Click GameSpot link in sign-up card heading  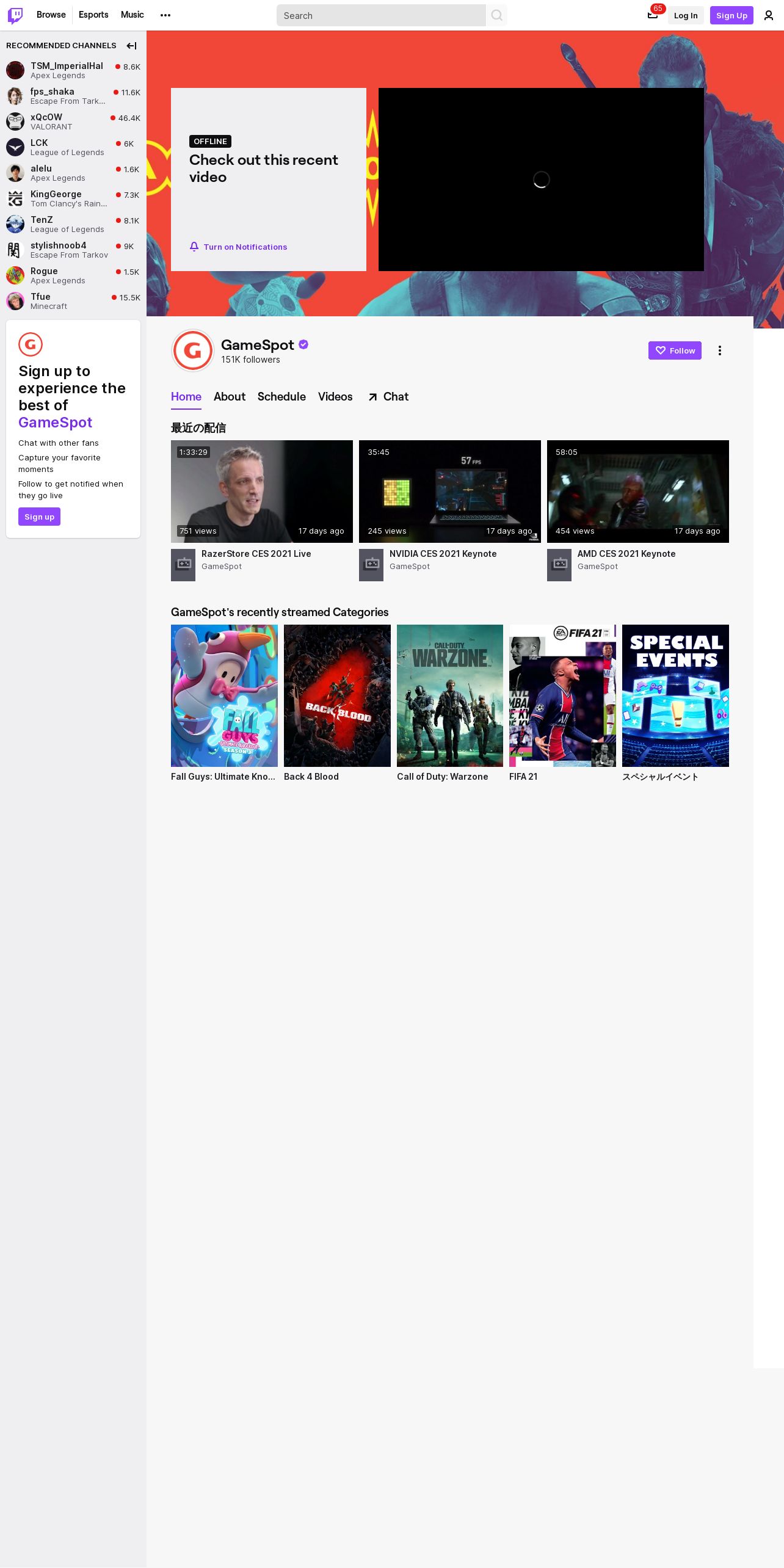pyautogui.click(x=55, y=423)
